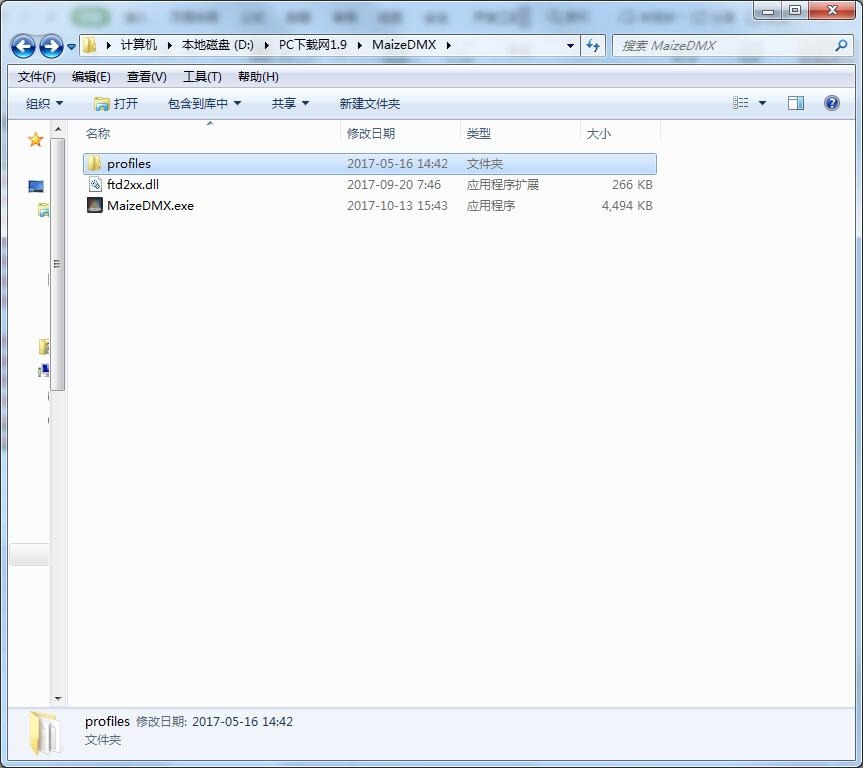Select 本地磁盘 (D:) in the address breadcrumb

coord(217,45)
